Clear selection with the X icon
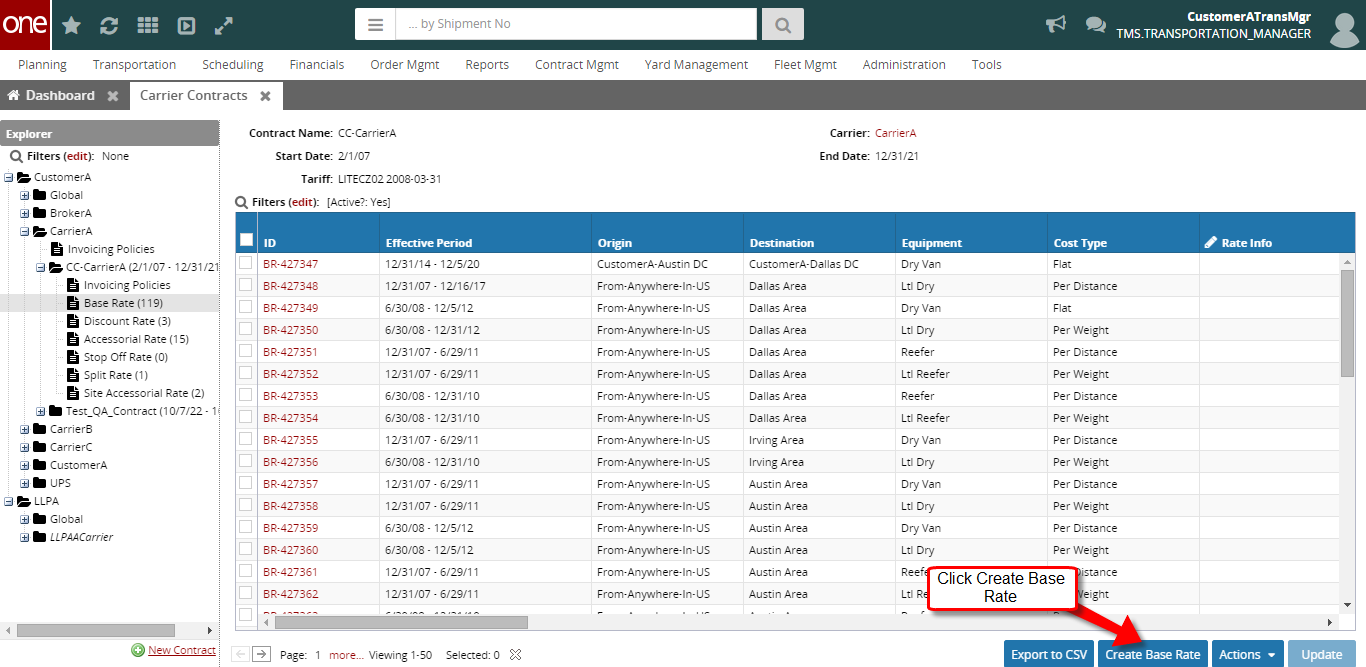 515,655
